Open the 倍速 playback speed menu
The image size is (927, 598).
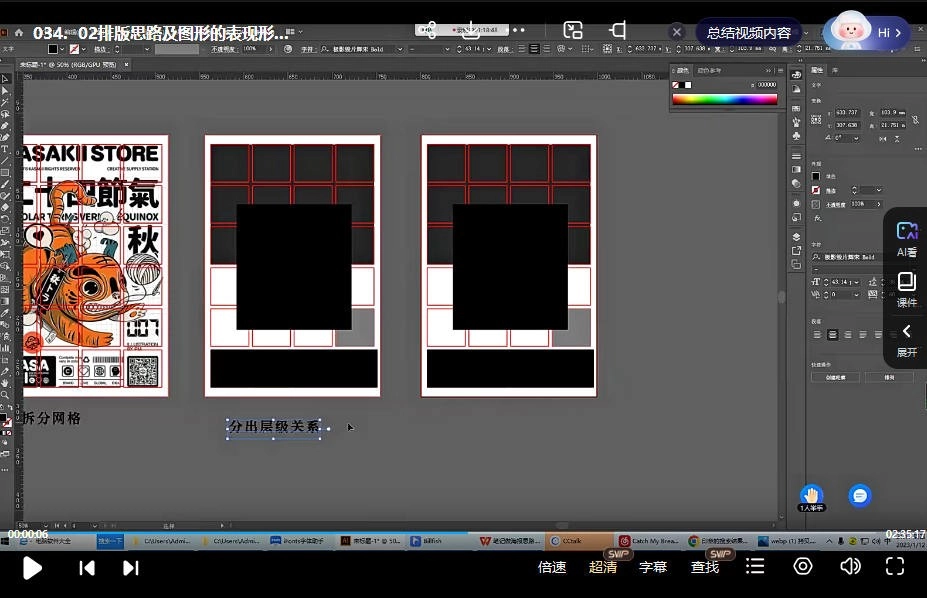point(552,567)
